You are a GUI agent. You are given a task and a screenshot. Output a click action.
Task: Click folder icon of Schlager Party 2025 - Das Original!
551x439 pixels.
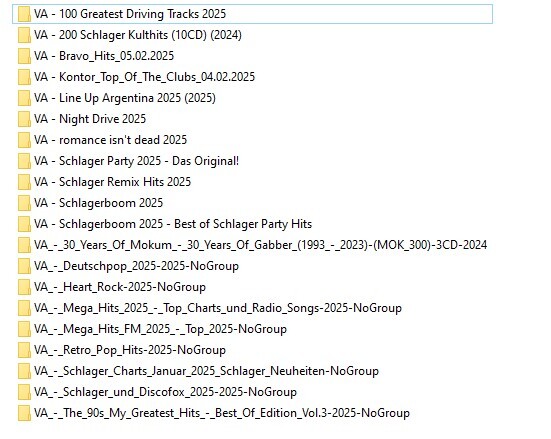point(24,161)
